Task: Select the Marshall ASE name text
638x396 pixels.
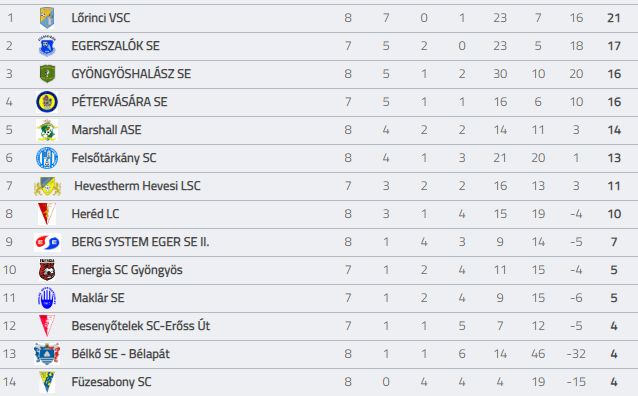Action: (x=107, y=130)
